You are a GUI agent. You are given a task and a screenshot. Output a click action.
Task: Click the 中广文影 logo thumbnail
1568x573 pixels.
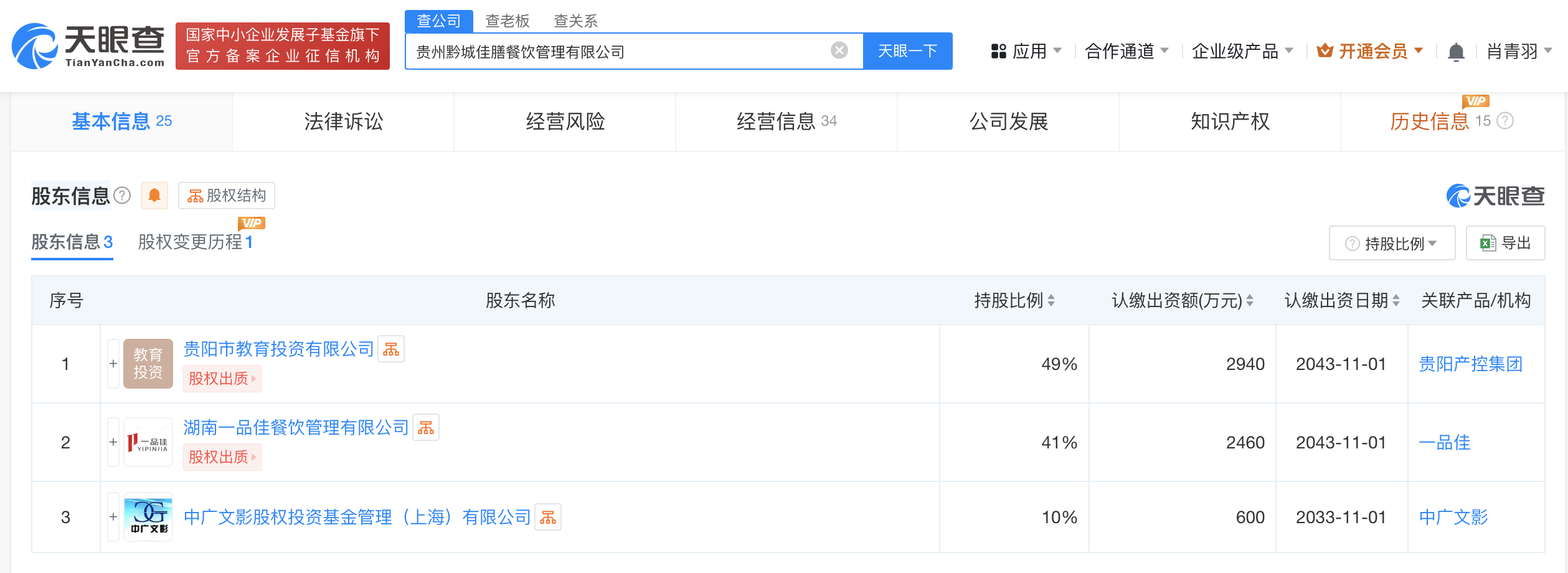tap(148, 517)
